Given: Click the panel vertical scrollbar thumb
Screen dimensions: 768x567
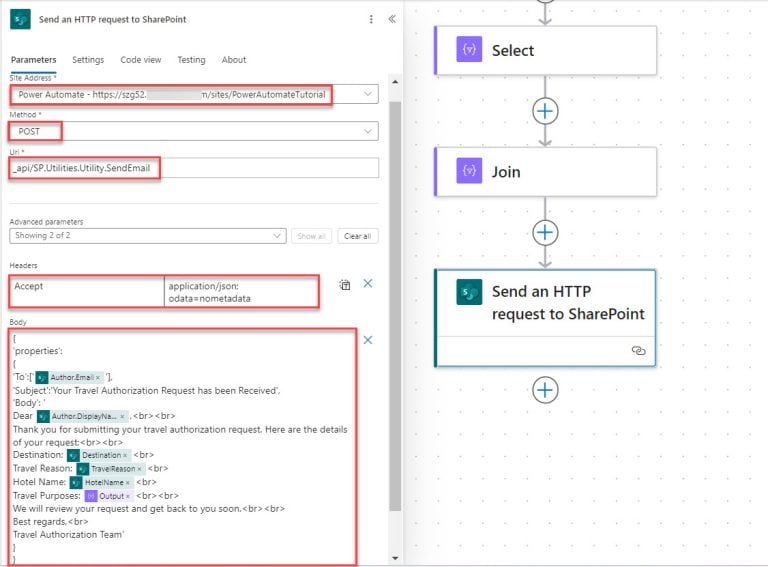Looking at the screenshot, I should coord(395,306).
